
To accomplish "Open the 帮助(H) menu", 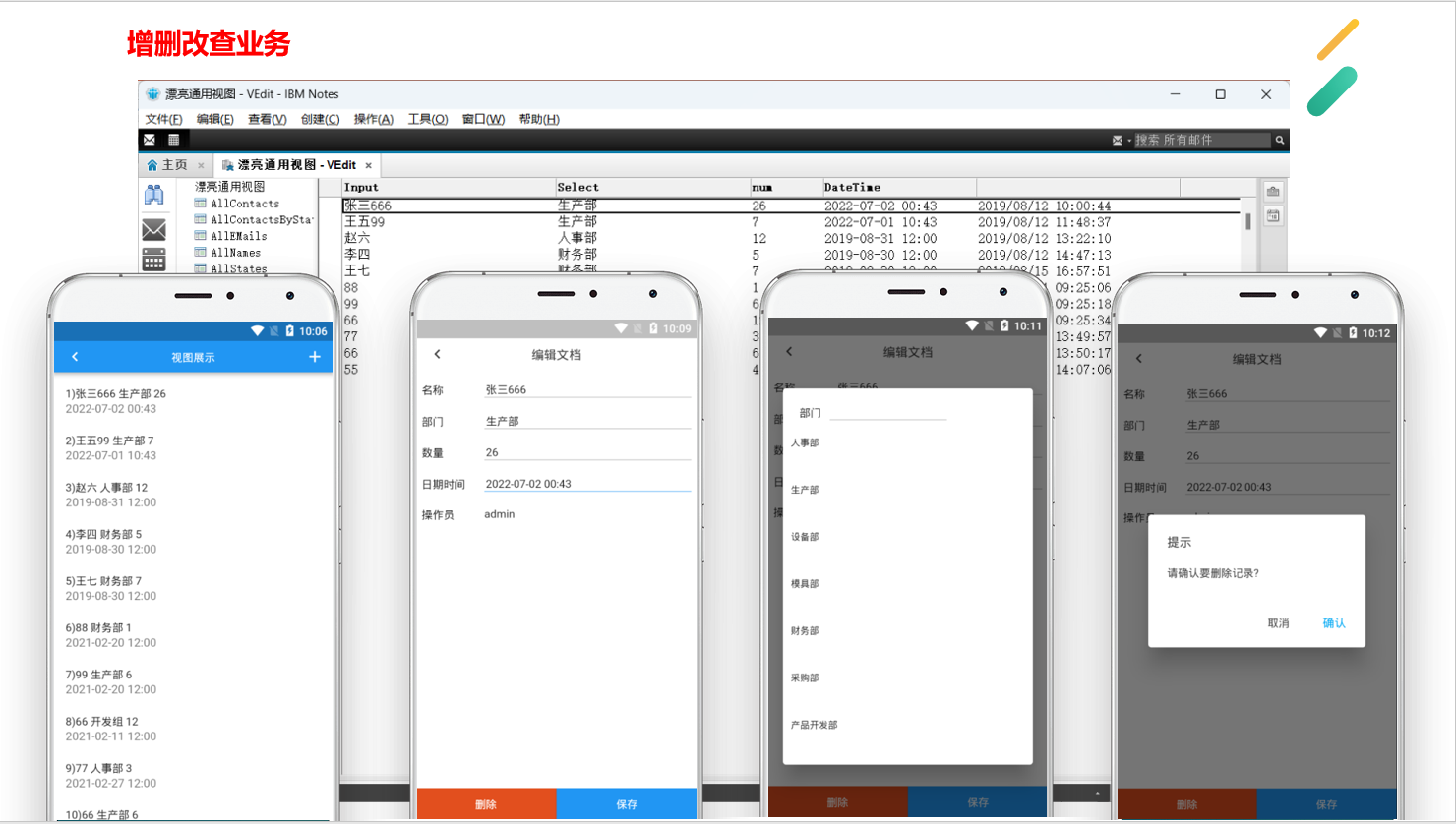I will coord(538,119).
